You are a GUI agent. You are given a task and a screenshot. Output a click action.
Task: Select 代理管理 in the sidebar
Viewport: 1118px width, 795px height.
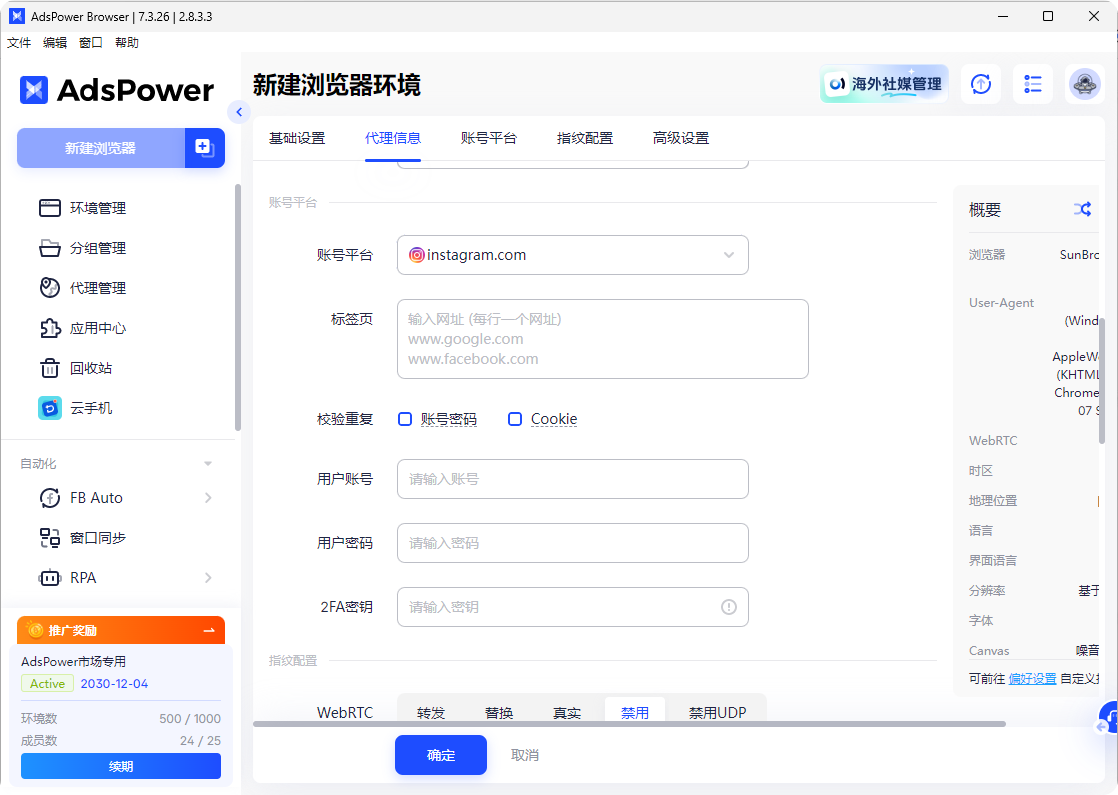pos(98,288)
